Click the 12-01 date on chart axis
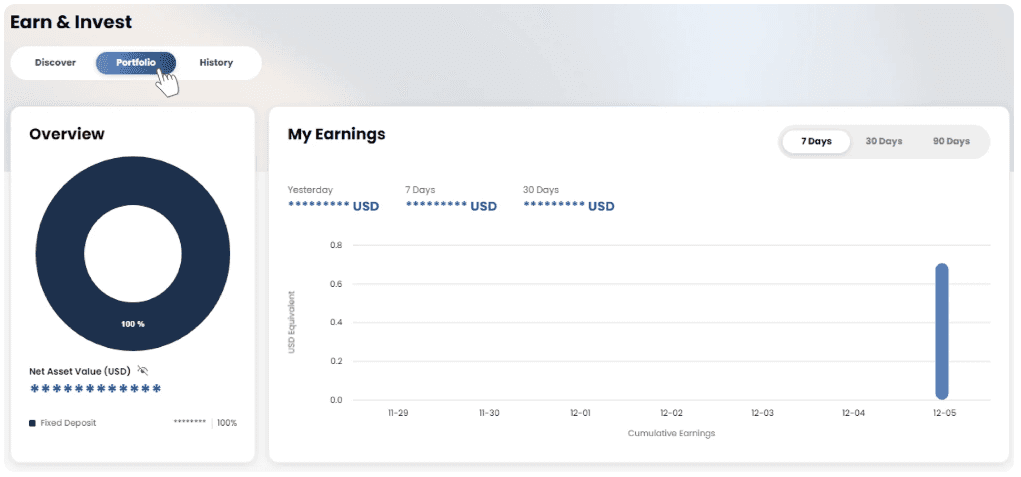The height and width of the screenshot is (477, 1021). (580, 413)
